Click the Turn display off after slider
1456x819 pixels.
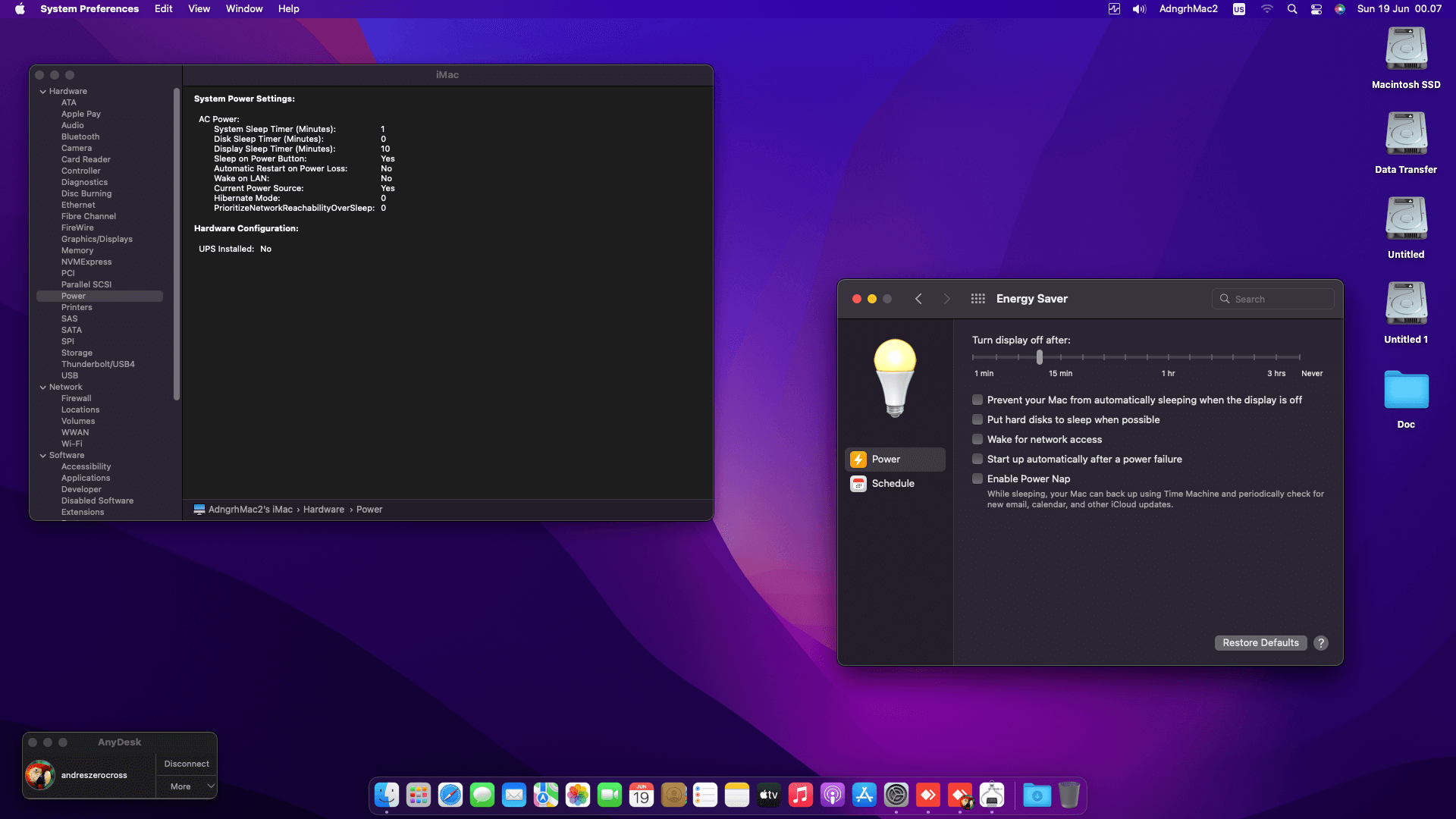coord(1040,357)
